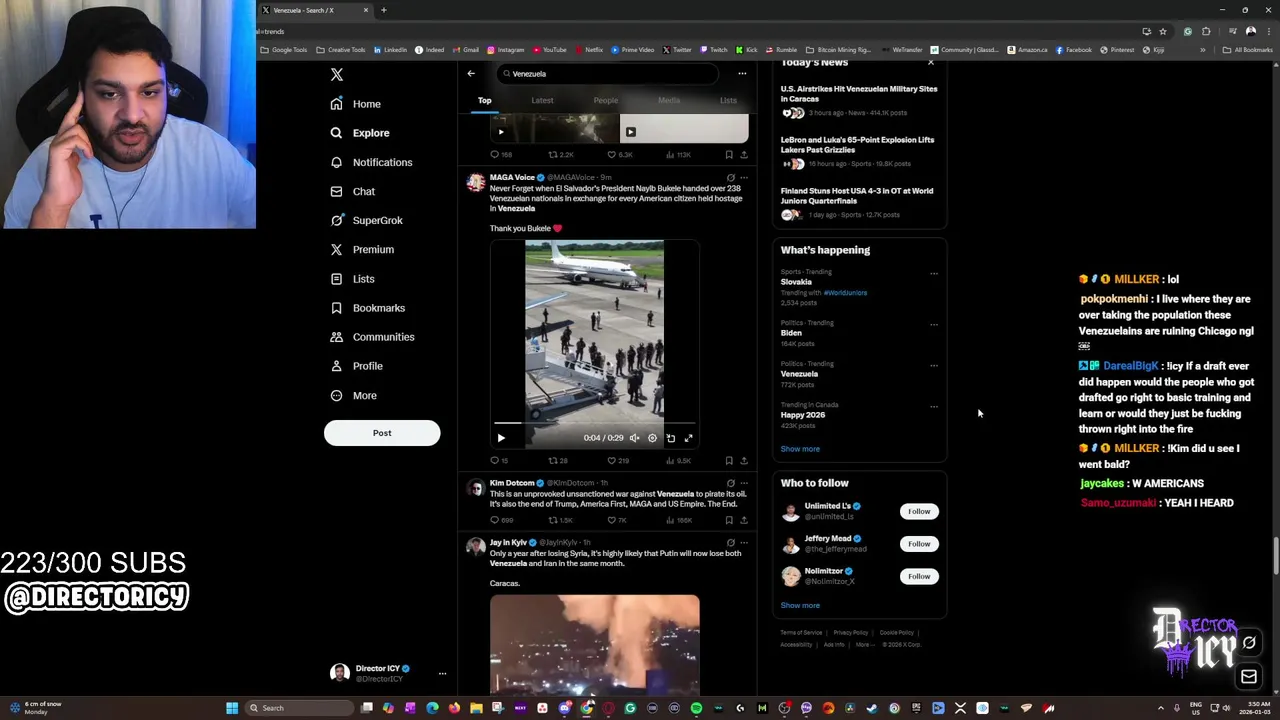This screenshot has width=1280, height=720.
Task: Switch to the Lists tab
Action: 728,100
